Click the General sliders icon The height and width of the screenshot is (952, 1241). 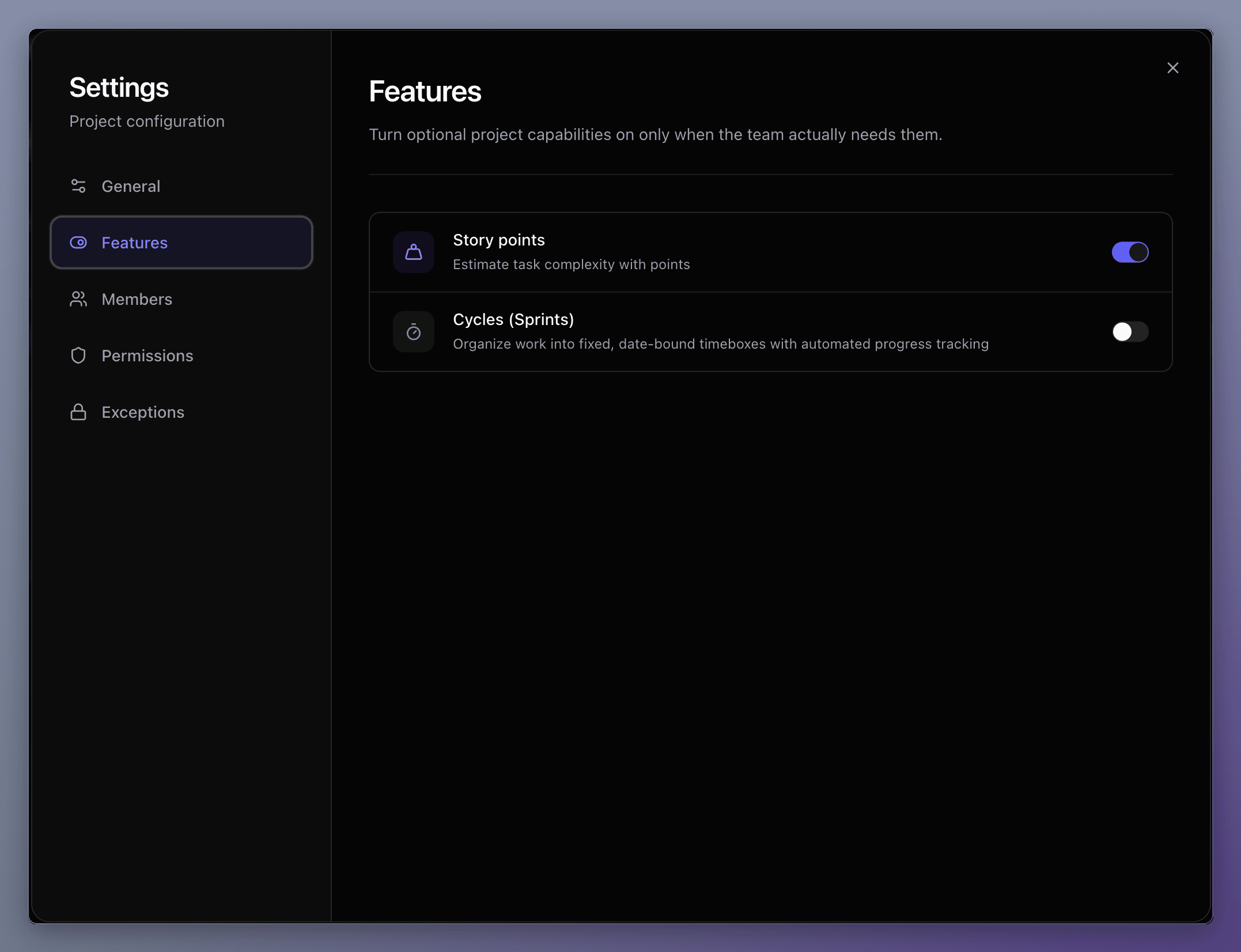tap(78, 186)
